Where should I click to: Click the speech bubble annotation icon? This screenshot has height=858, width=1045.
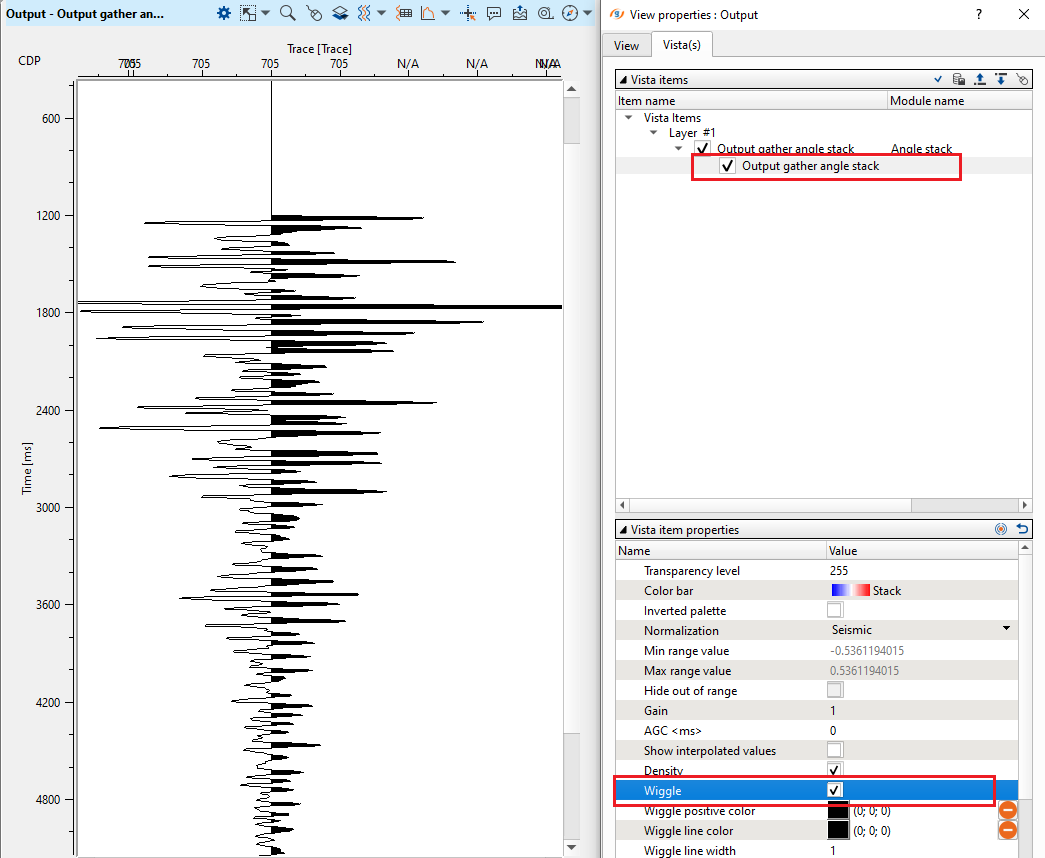pyautogui.click(x=494, y=13)
